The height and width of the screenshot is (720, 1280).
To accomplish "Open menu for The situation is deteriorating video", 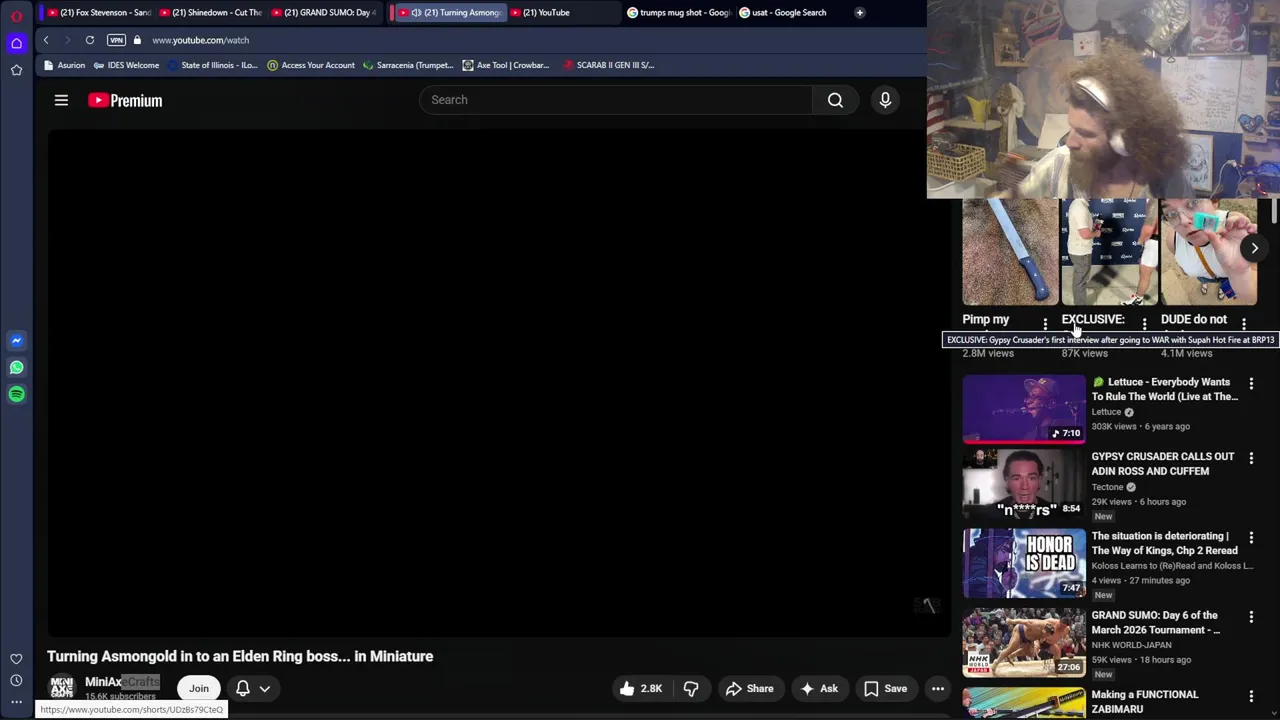I will (1251, 537).
